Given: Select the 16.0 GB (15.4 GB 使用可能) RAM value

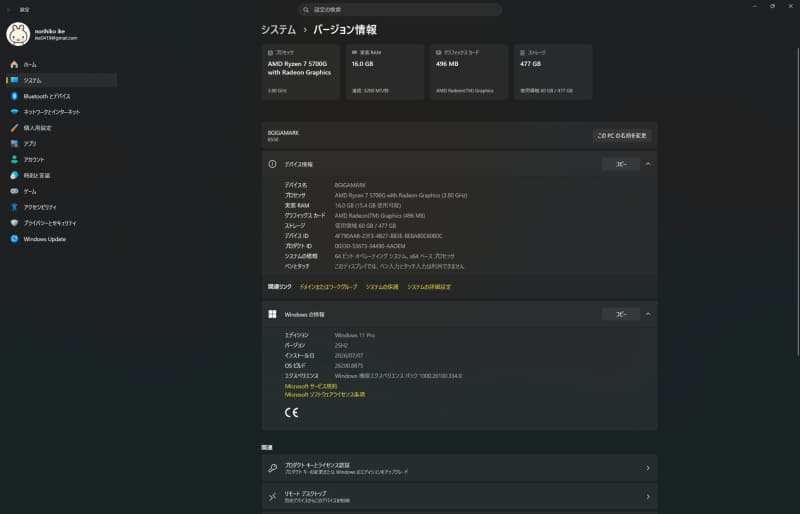Looking at the screenshot, I should [368, 205].
